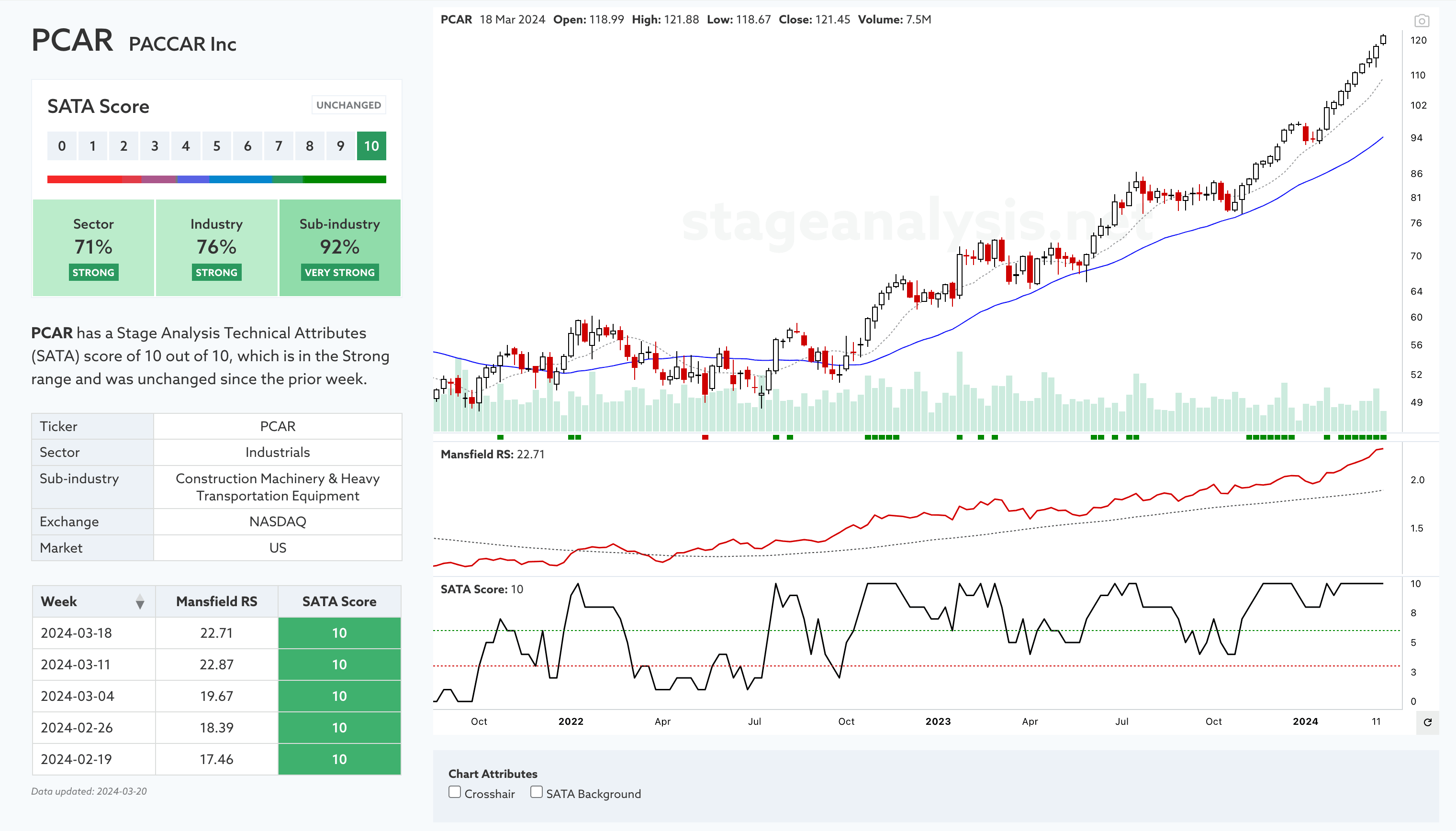1456x831 pixels.
Task: Click the 2024-03-18 week row
Action: click(x=76, y=633)
